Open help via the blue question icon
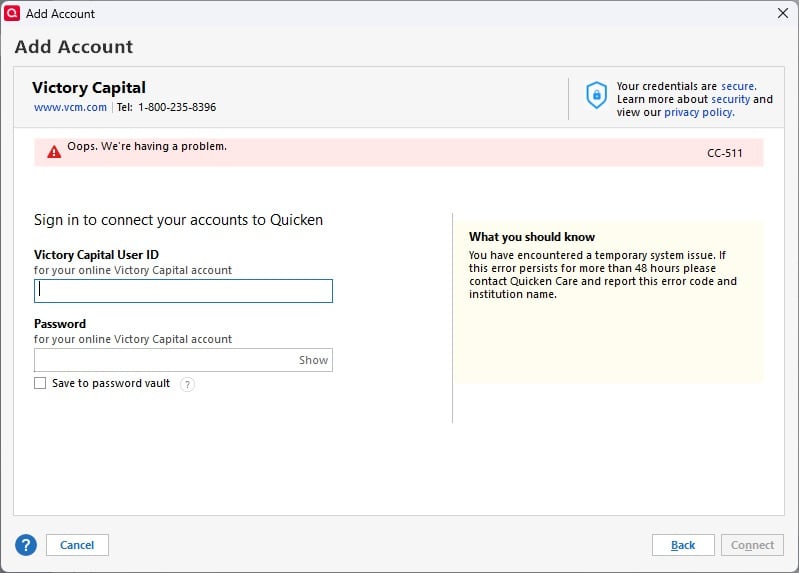Viewport: 799px width, 573px height. 26,545
